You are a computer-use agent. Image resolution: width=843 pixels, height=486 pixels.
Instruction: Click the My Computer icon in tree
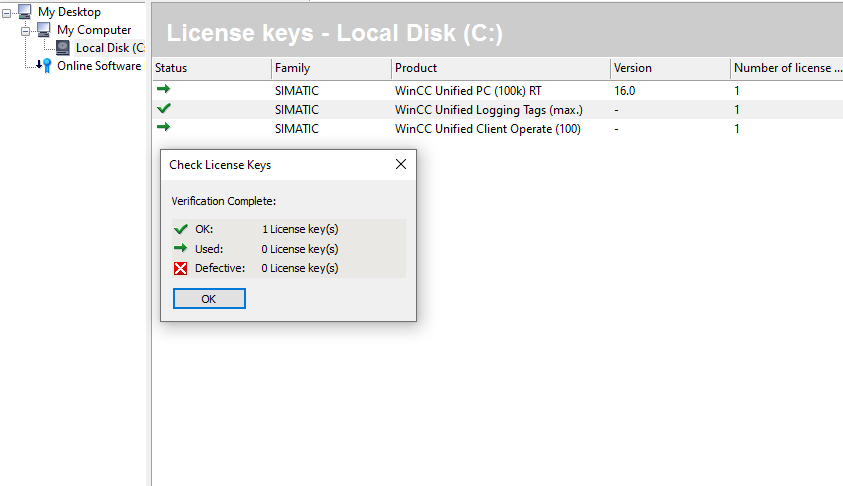[x=44, y=30]
